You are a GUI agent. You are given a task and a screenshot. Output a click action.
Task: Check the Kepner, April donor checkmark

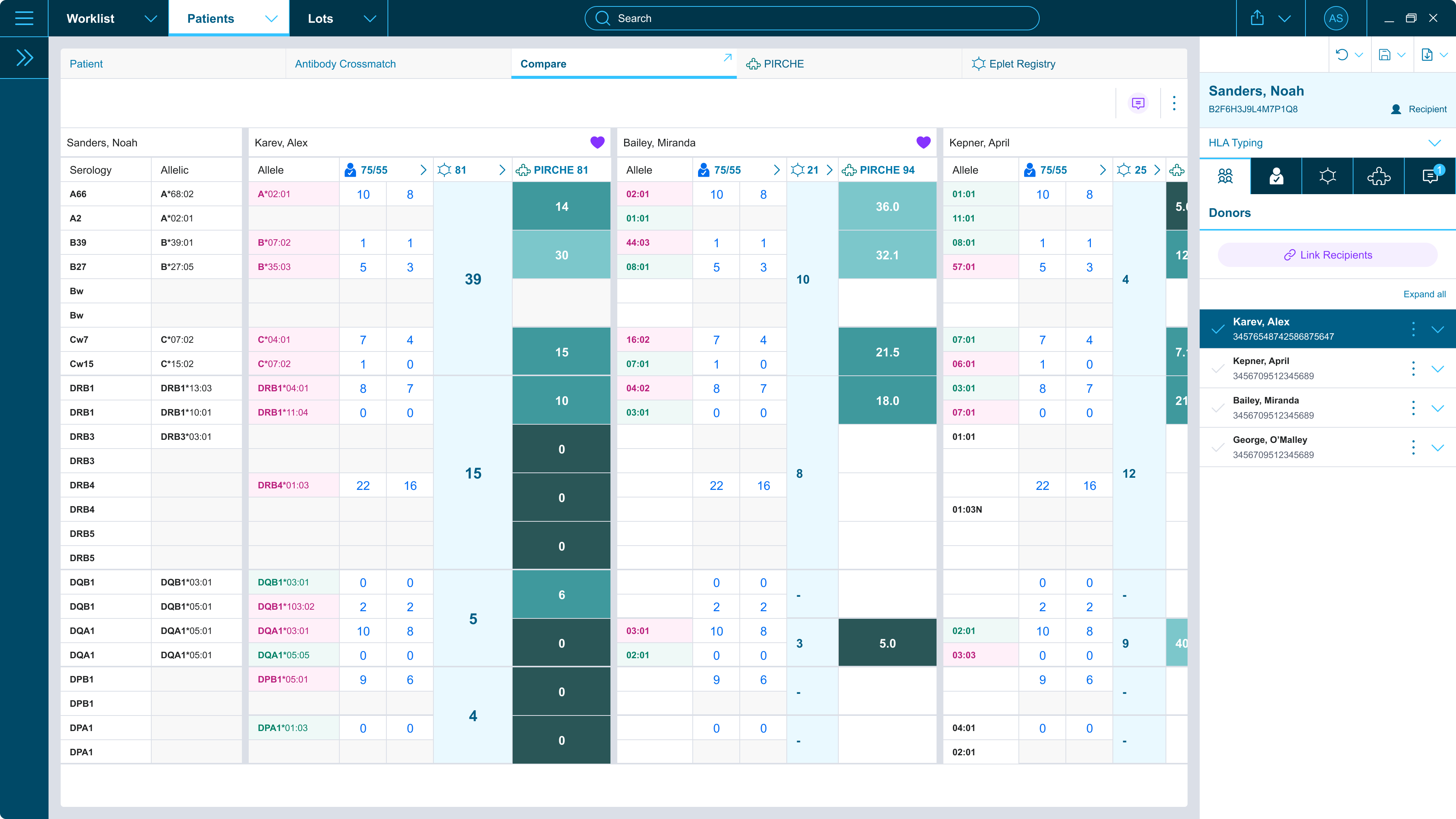(1218, 369)
